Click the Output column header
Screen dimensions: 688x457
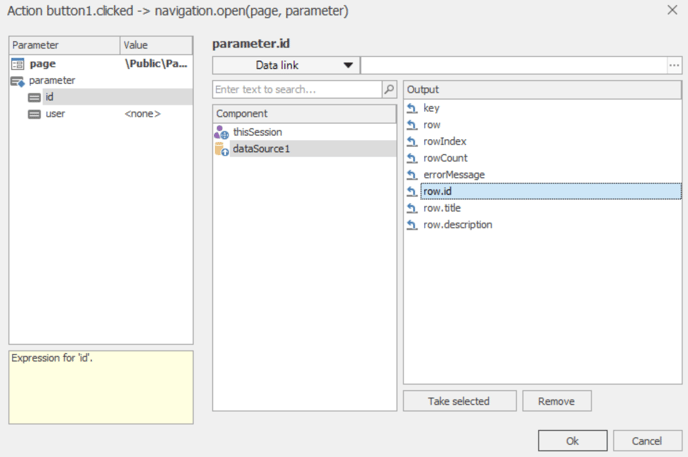click(543, 89)
